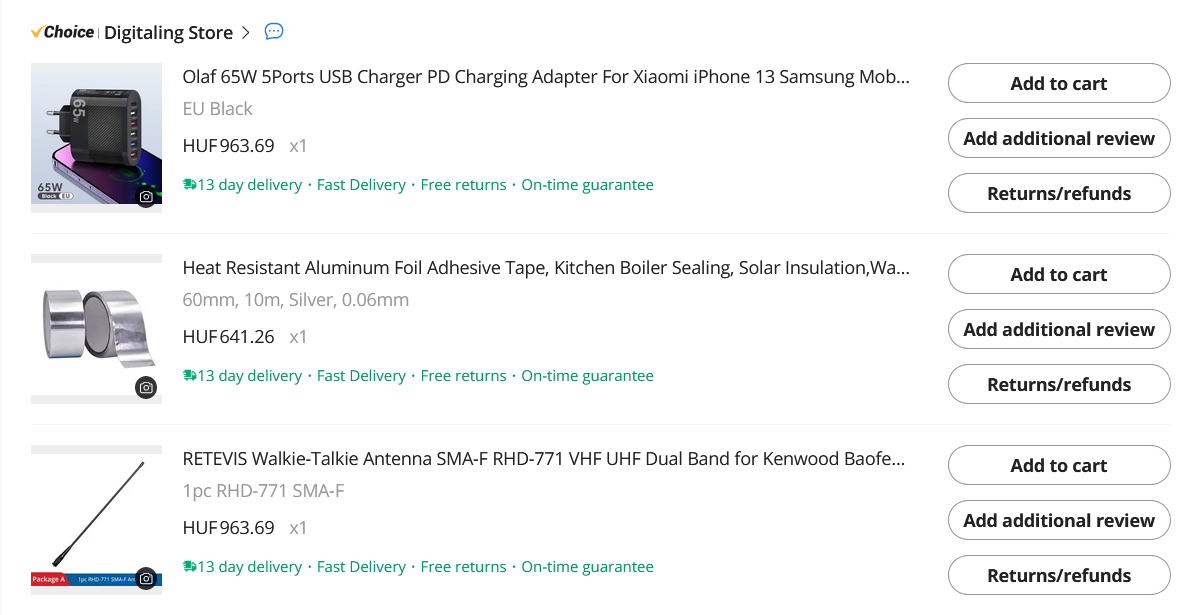Image resolution: width=1200 pixels, height=615 pixels.
Task: Open the Olaf 65W USB Charger title
Action: coord(546,77)
